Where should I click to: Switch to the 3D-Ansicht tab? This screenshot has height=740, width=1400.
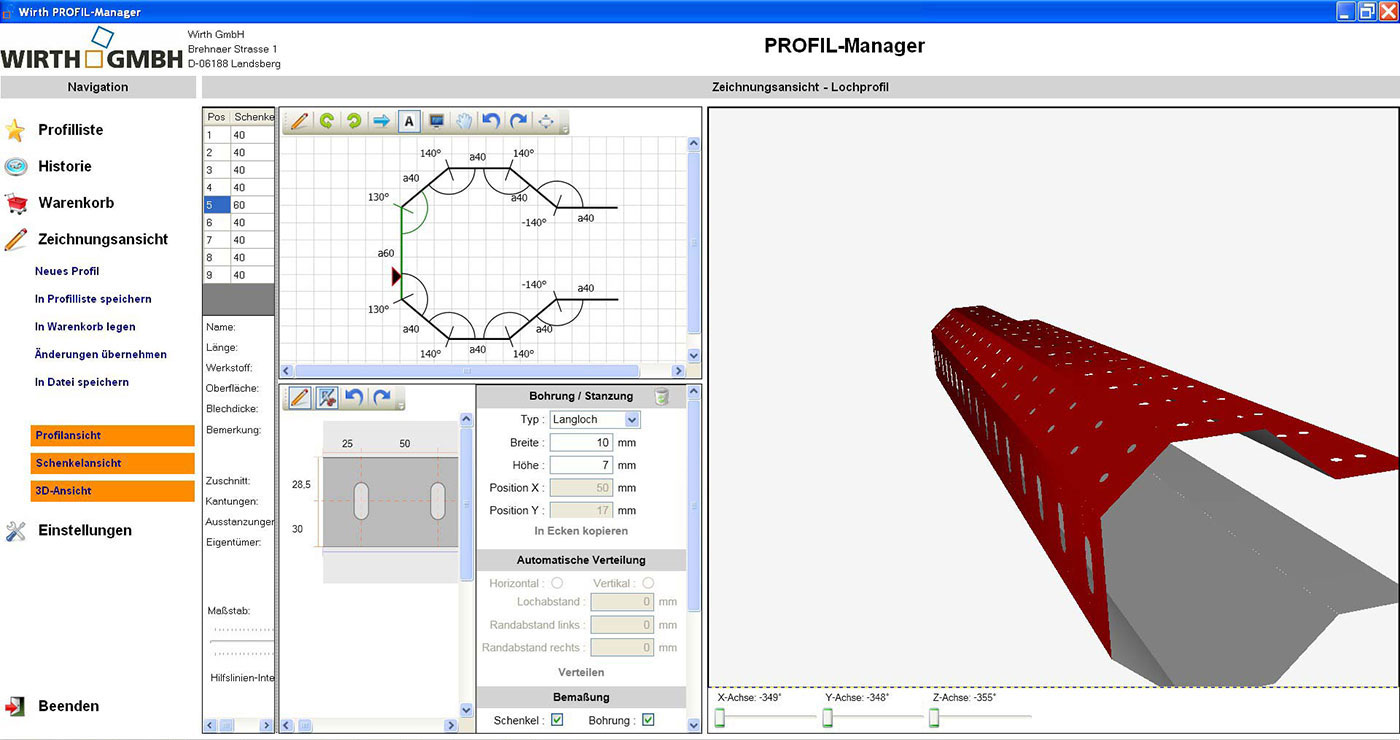112,491
